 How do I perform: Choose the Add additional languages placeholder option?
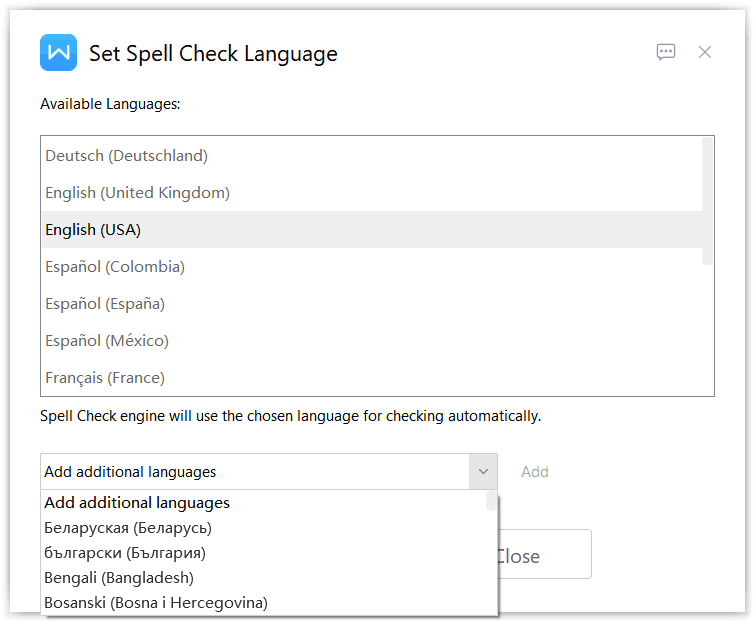pyautogui.click(x=137, y=503)
